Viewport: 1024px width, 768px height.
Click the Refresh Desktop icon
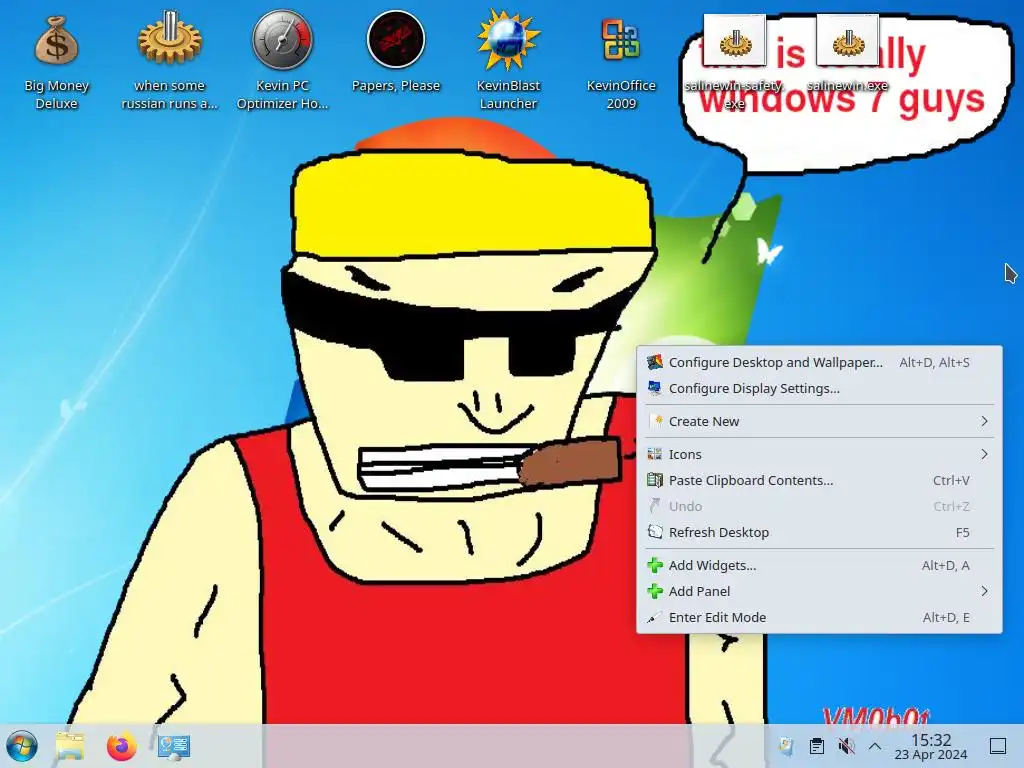coord(654,532)
